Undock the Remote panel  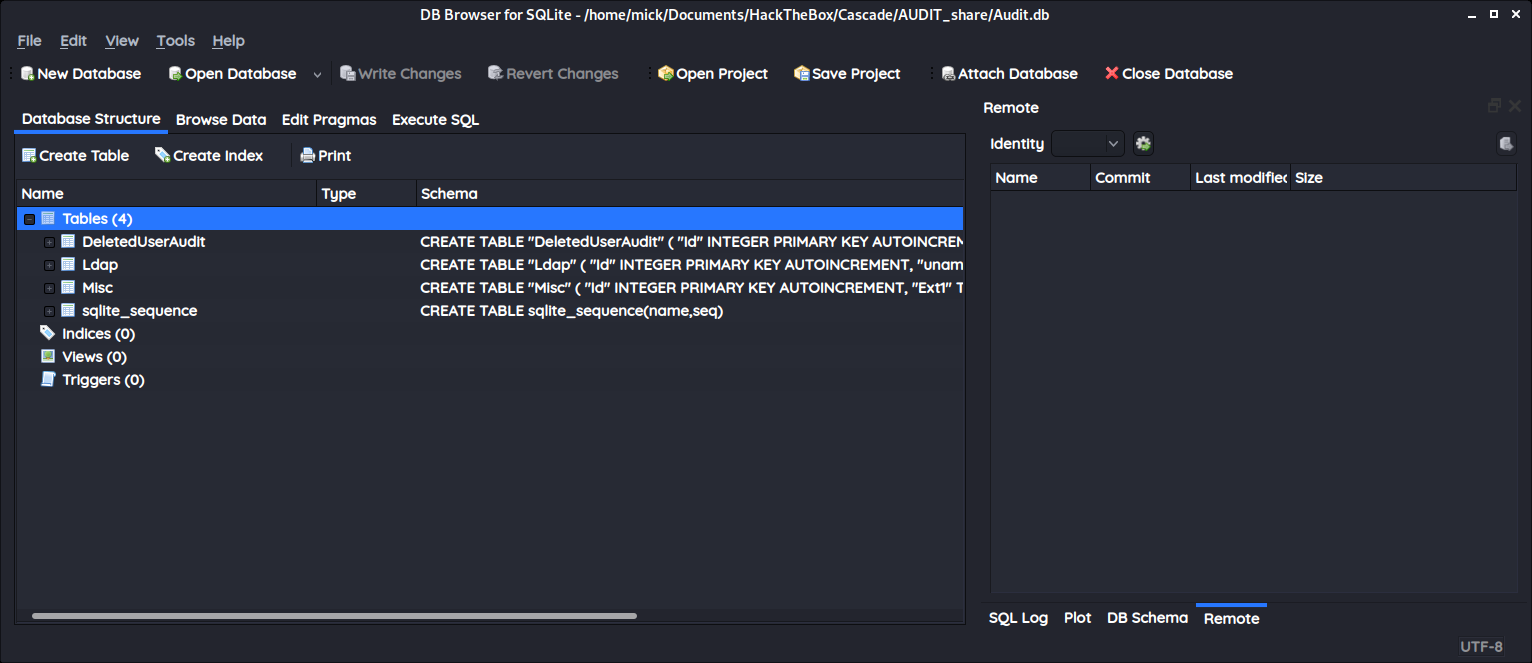[x=1493, y=104]
